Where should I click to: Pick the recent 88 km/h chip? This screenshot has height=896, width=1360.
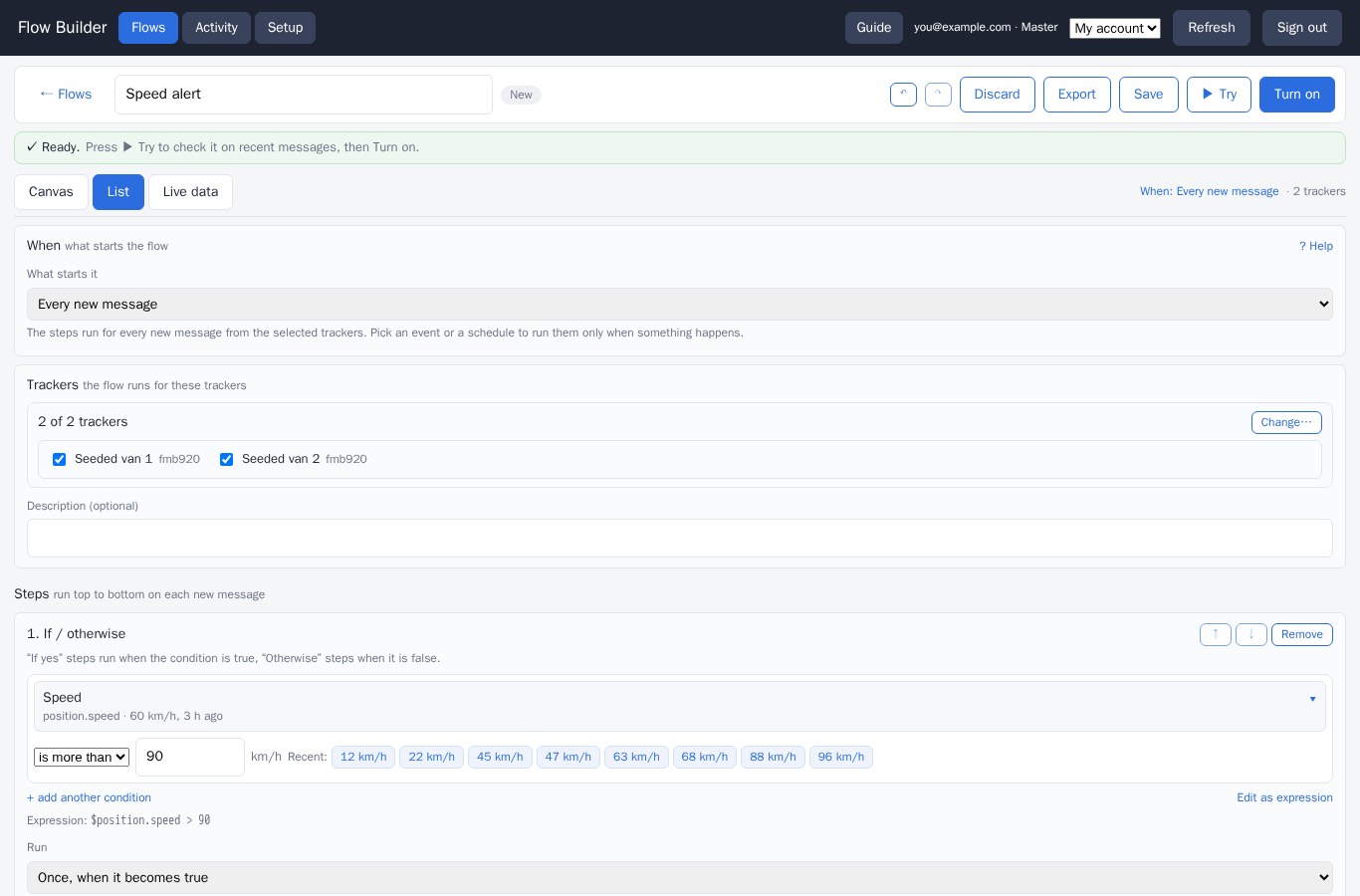(x=773, y=758)
